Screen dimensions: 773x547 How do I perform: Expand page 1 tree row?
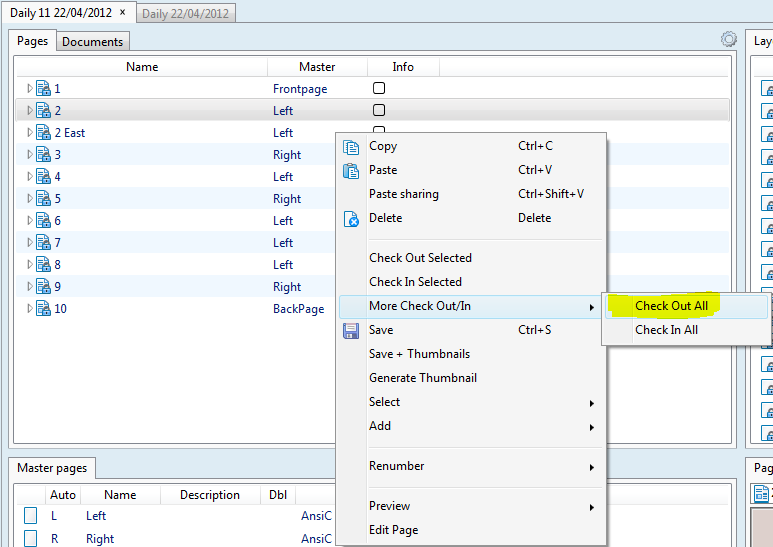coord(30,88)
